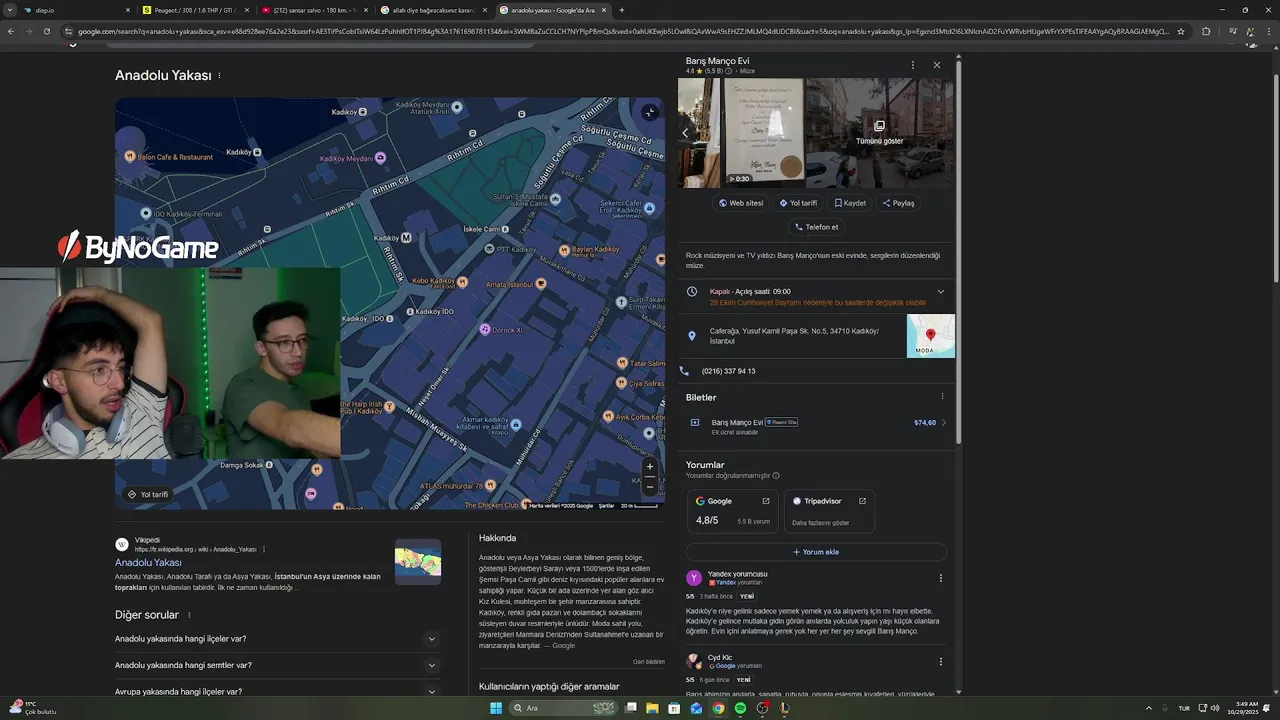
Task: Switch to the sansar salvo tab
Action: pyautogui.click(x=316, y=10)
